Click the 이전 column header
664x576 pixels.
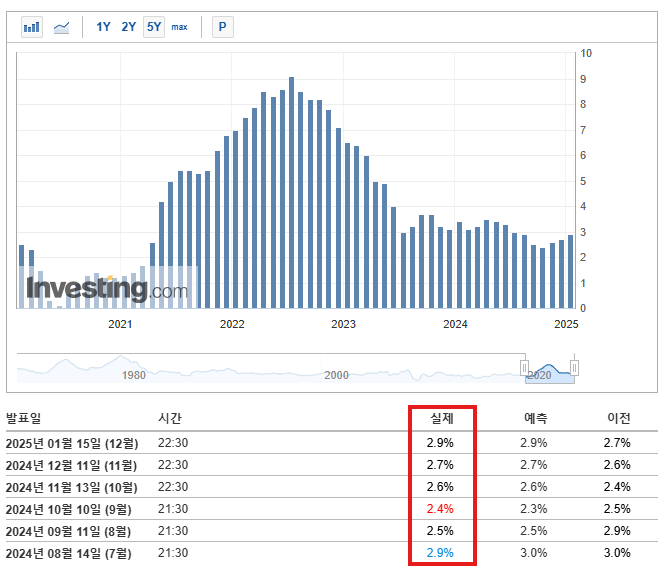pyautogui.click(x=619, y=418)
